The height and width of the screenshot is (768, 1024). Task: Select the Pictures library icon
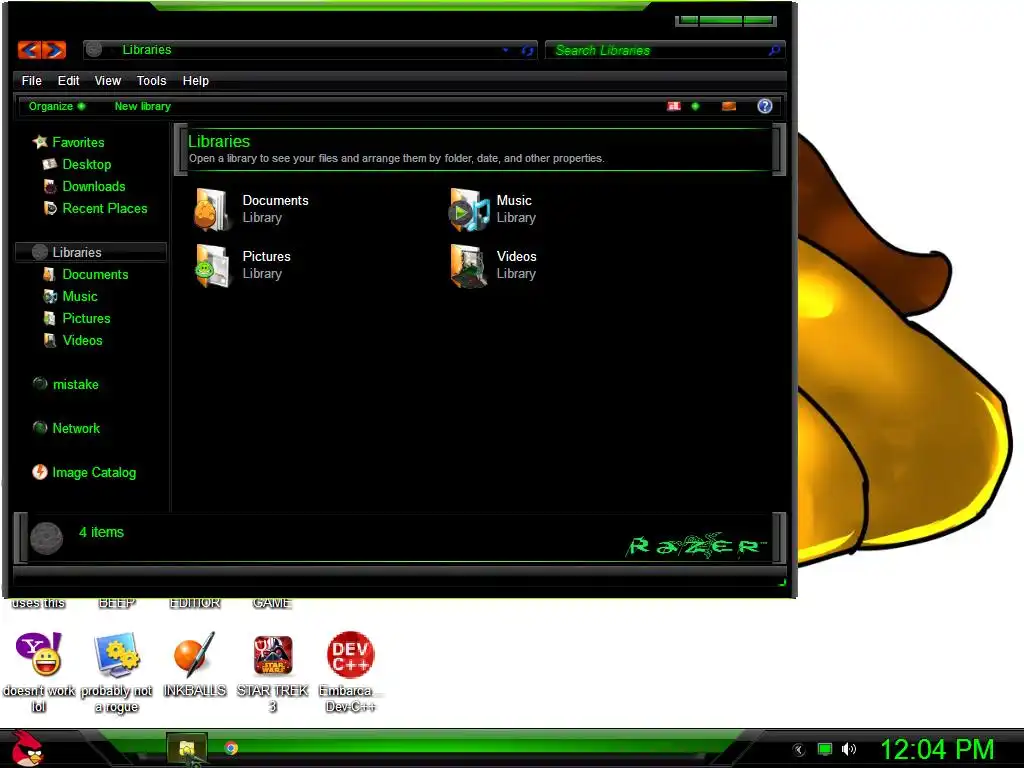pos(212,265)
